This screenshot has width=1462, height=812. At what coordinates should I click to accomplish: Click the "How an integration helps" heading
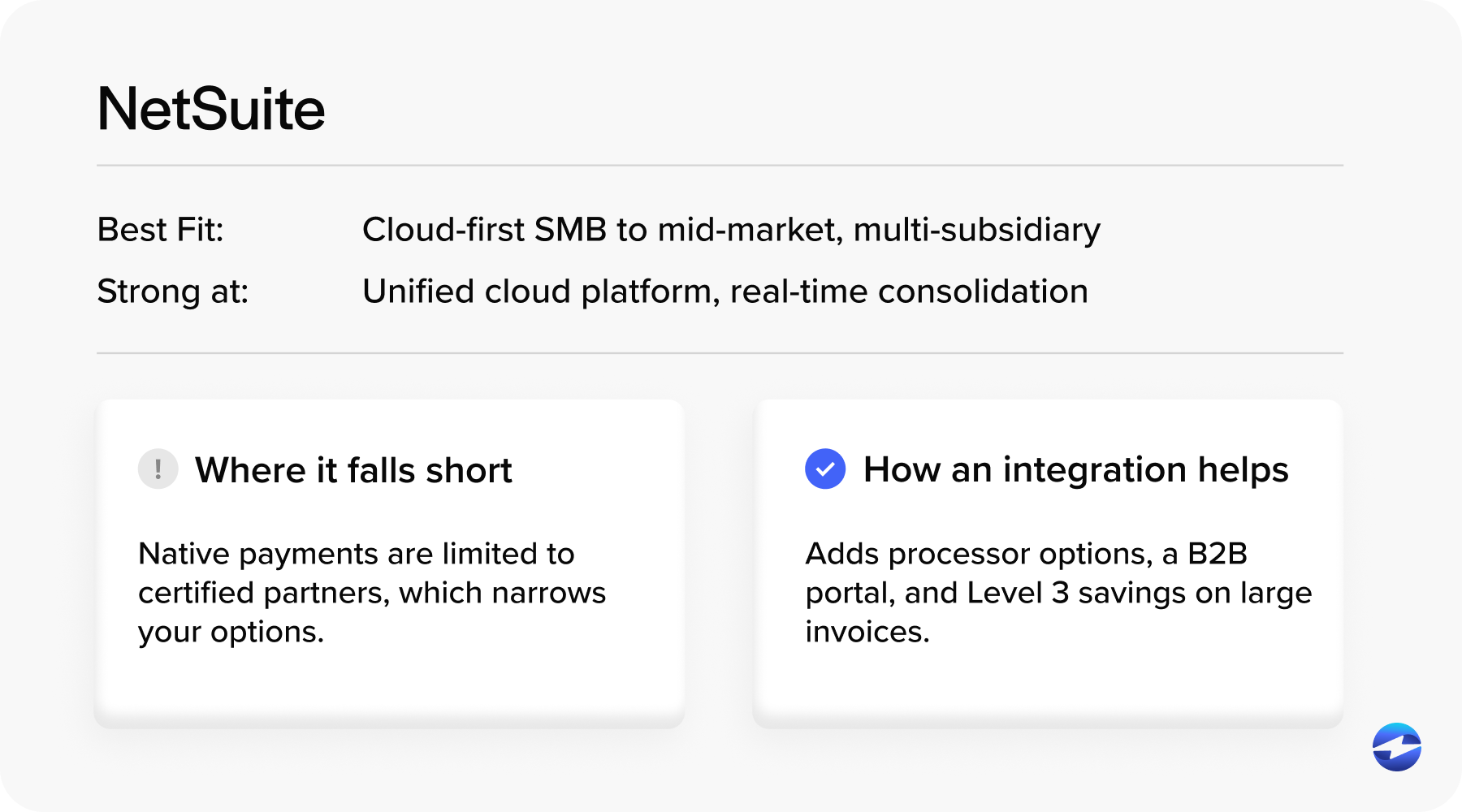pyautogui.click(x=1075, y=470)
